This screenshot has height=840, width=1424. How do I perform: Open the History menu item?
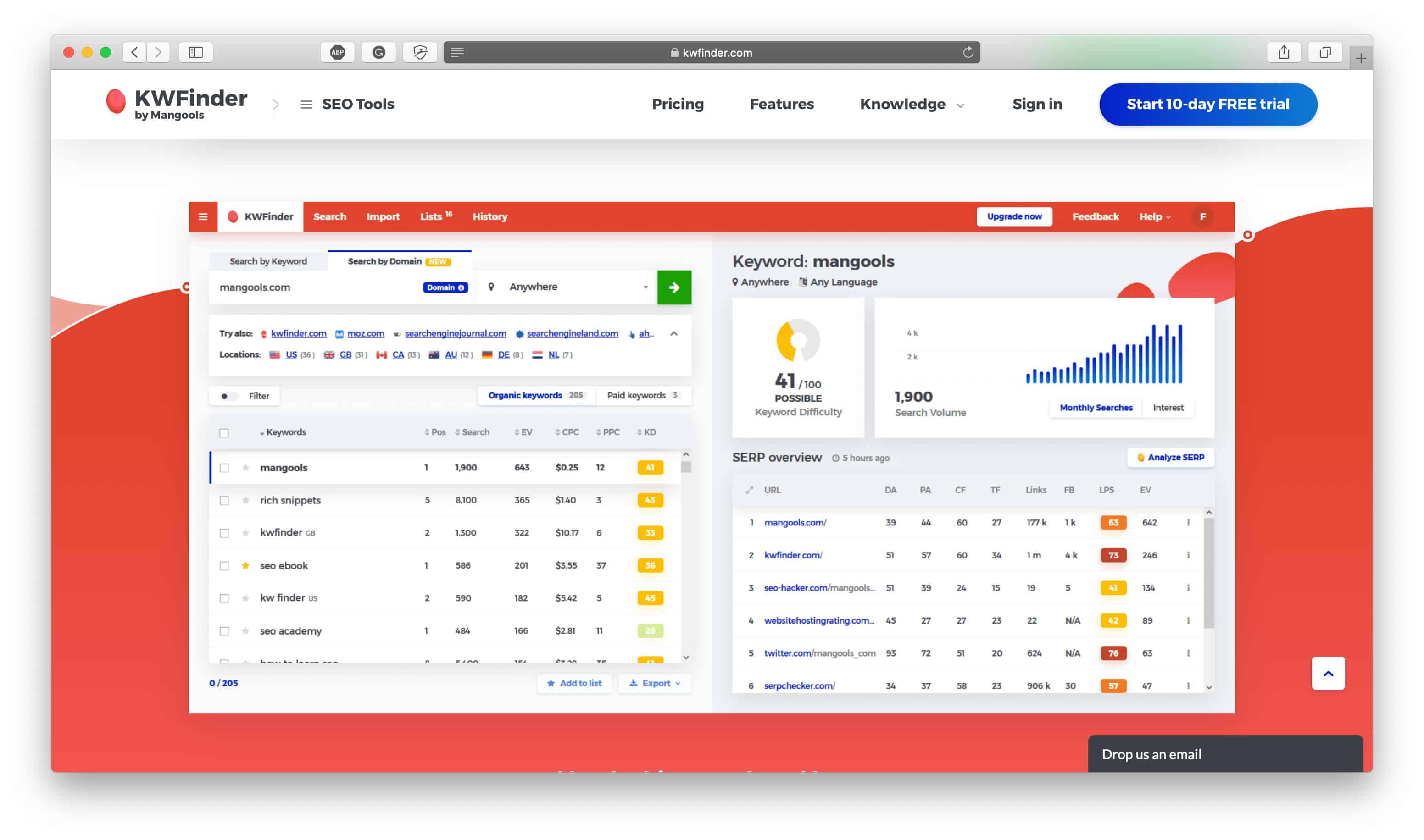(x=490, y=217)
